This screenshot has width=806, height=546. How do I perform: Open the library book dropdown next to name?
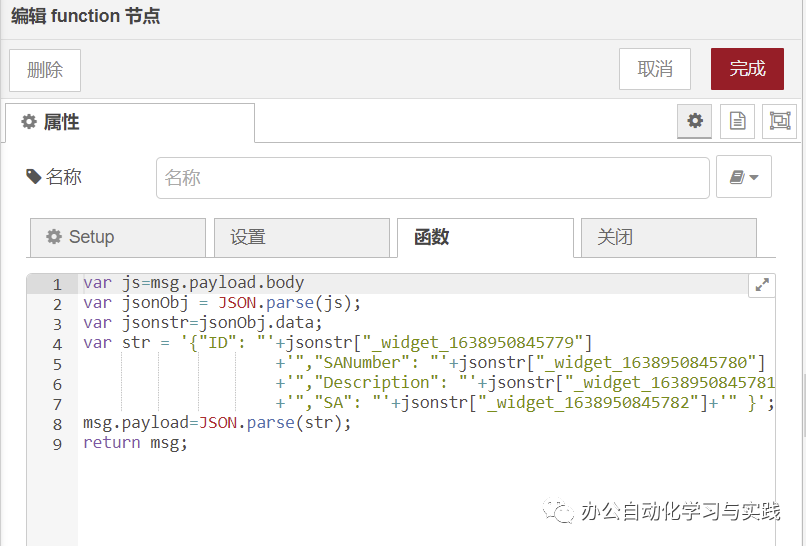pos(744,177)
